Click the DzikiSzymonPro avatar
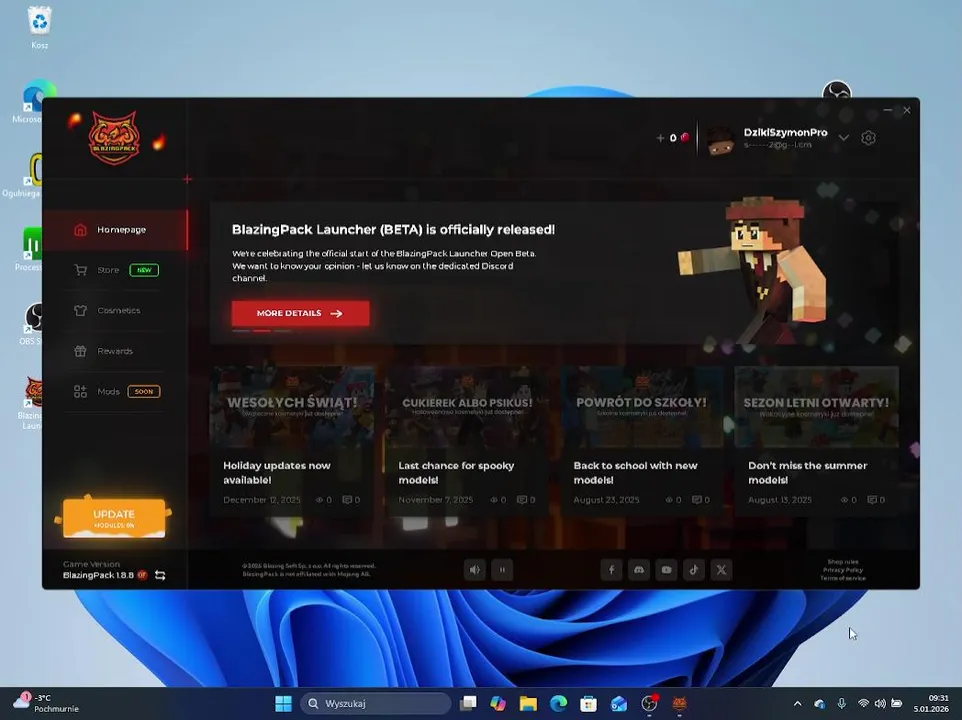 click(x=720, y=140)
